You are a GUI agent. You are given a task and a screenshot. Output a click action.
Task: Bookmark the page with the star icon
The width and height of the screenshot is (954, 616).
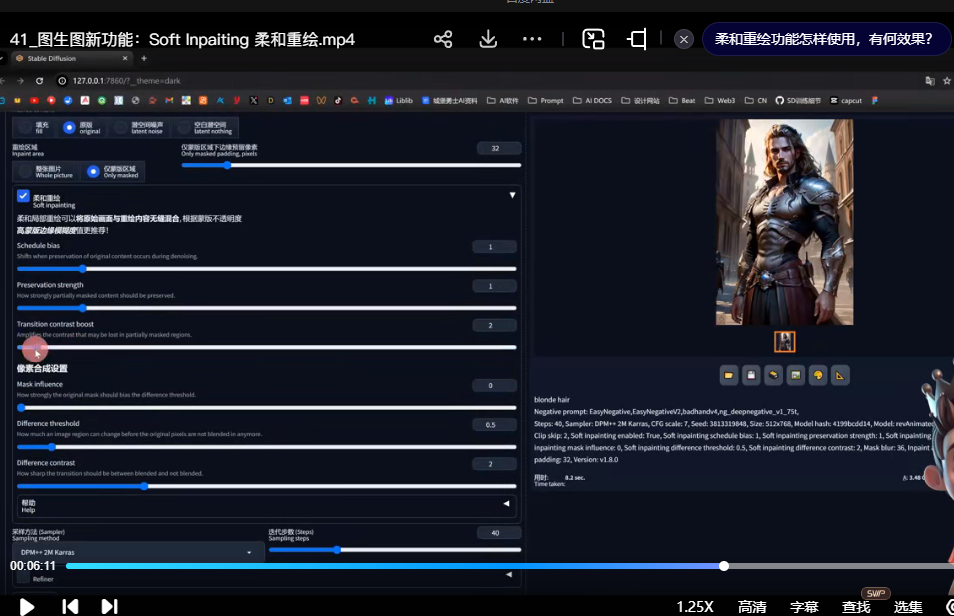click(x=947, y=81)
